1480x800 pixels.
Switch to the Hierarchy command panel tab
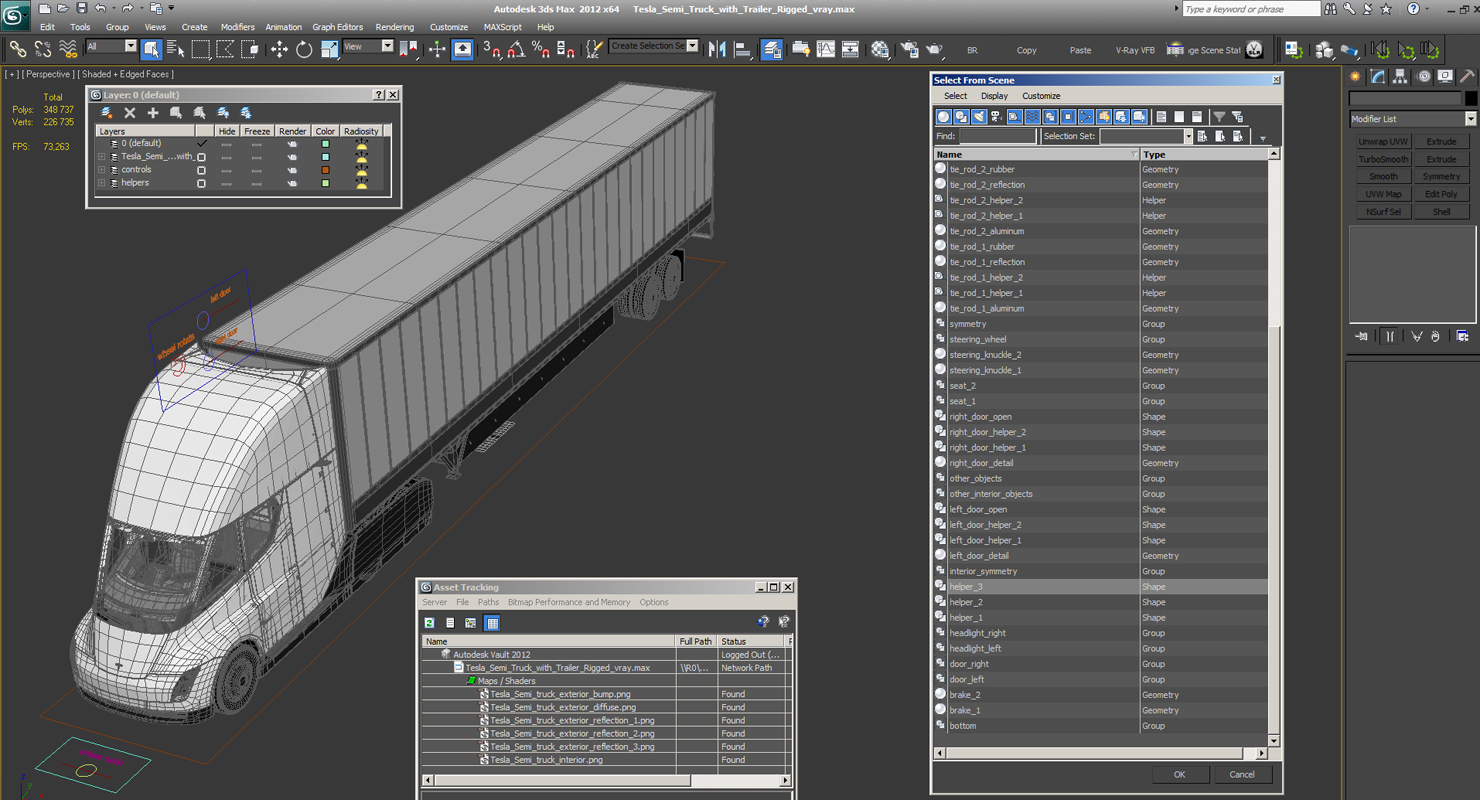click(x=1400, y=76)
